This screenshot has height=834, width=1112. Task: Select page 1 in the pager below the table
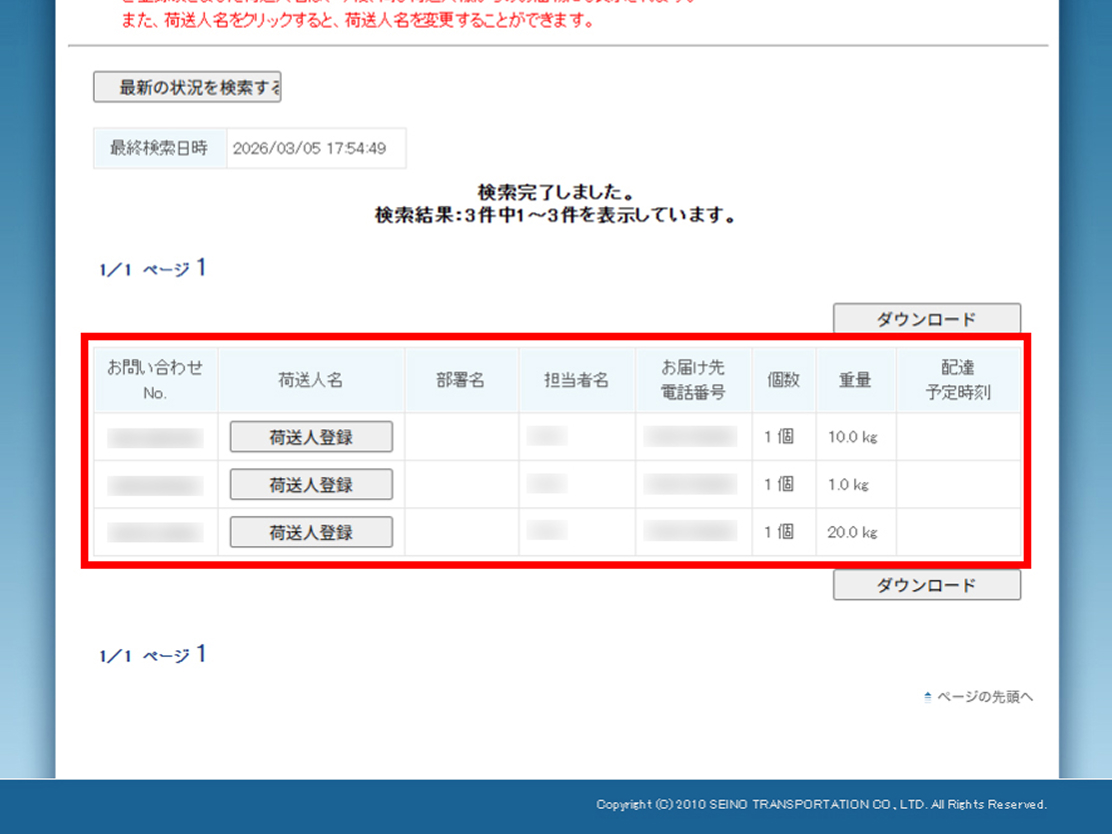pyautogui.click(x=201, y=653)
